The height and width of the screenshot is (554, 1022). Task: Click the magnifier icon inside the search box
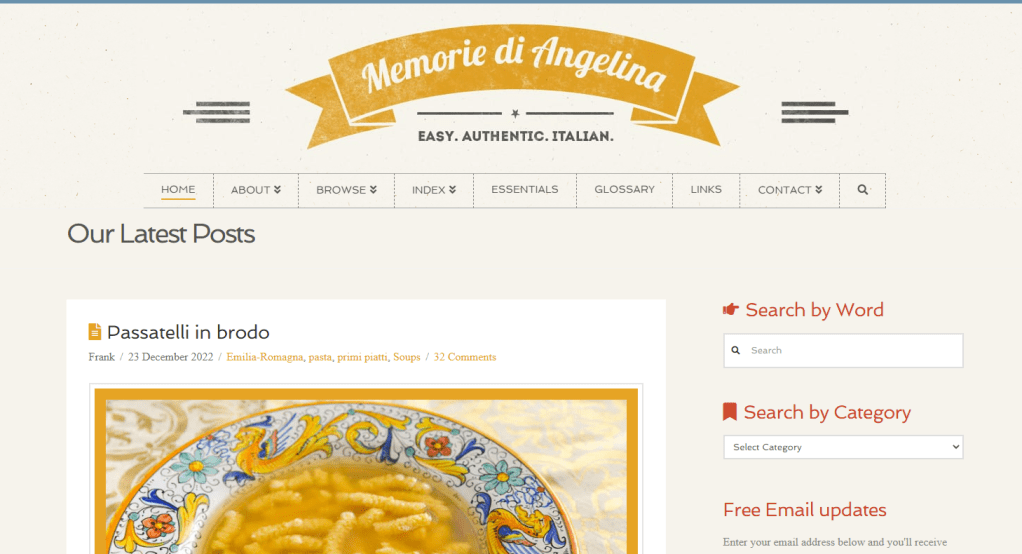(736, 351)
